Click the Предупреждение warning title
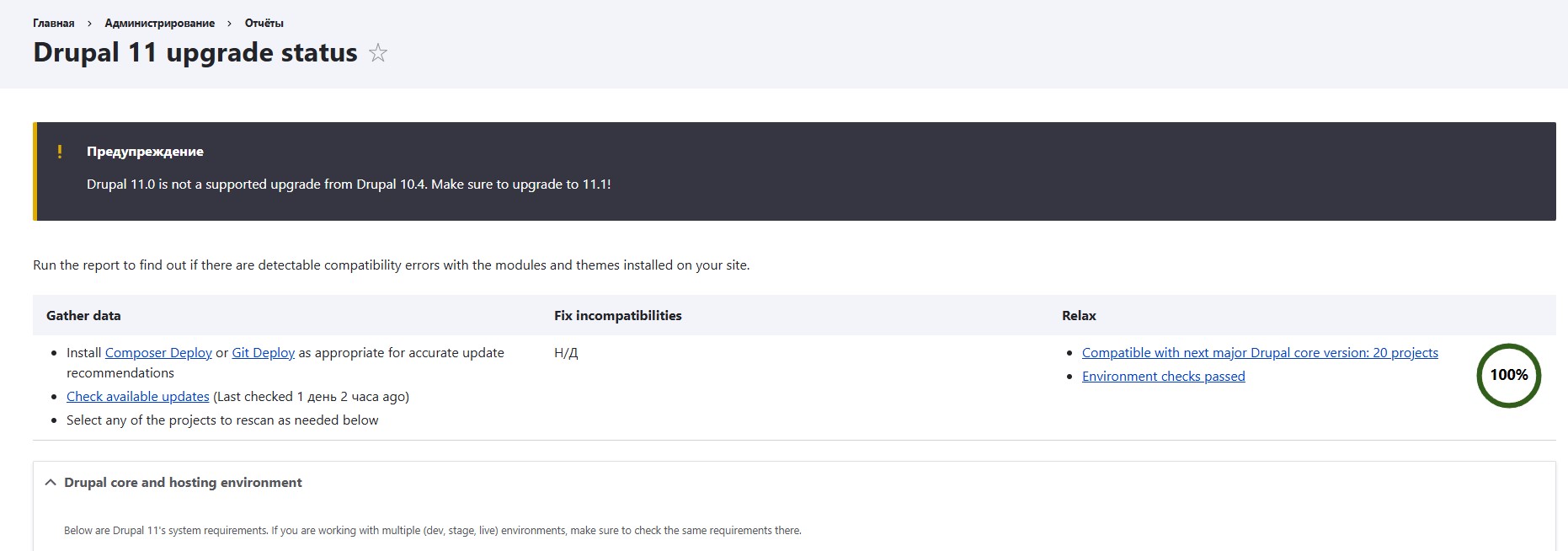The image size is (1568, 551). [145, 152]
